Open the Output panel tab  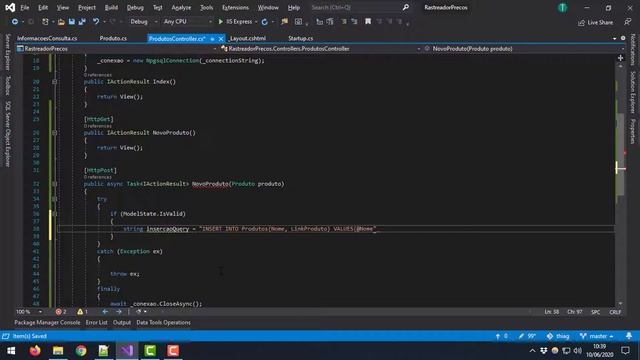click(x=122, y=322)
